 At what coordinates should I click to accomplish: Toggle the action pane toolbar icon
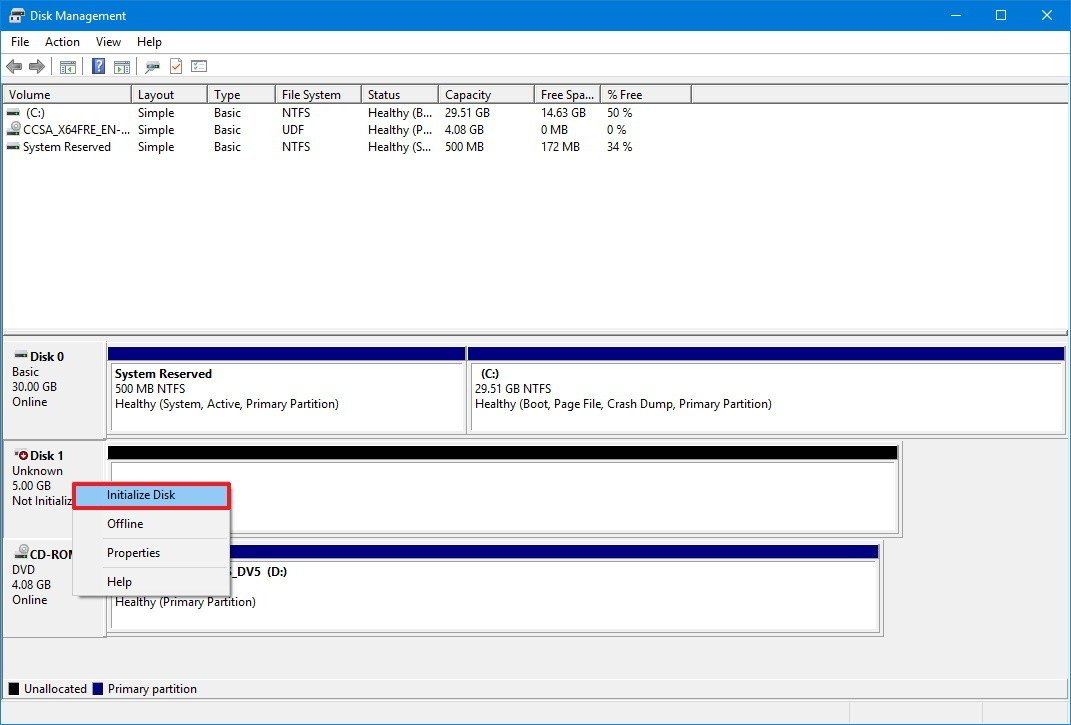coord(122,66)
